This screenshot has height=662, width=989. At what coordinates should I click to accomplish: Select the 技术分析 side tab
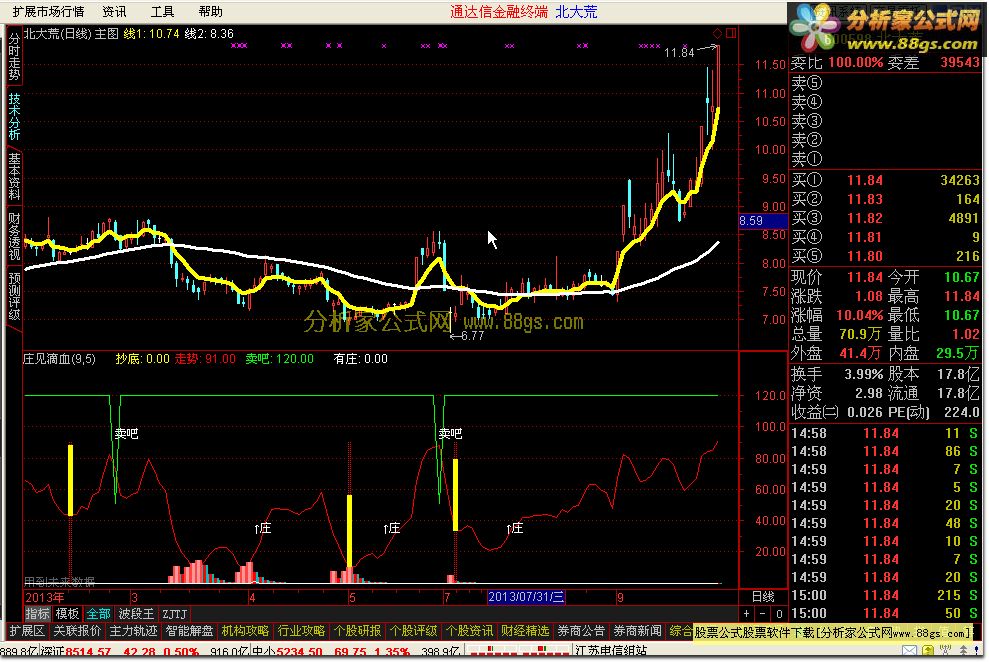pyautogui.click(x=14, y=116)
